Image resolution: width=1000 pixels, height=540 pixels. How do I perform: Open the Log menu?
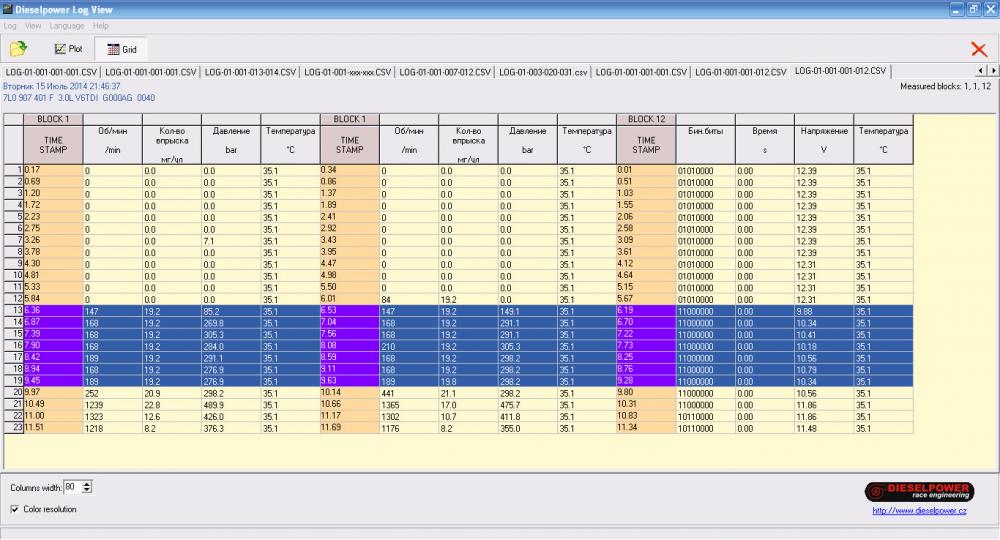tap(11, 25)
